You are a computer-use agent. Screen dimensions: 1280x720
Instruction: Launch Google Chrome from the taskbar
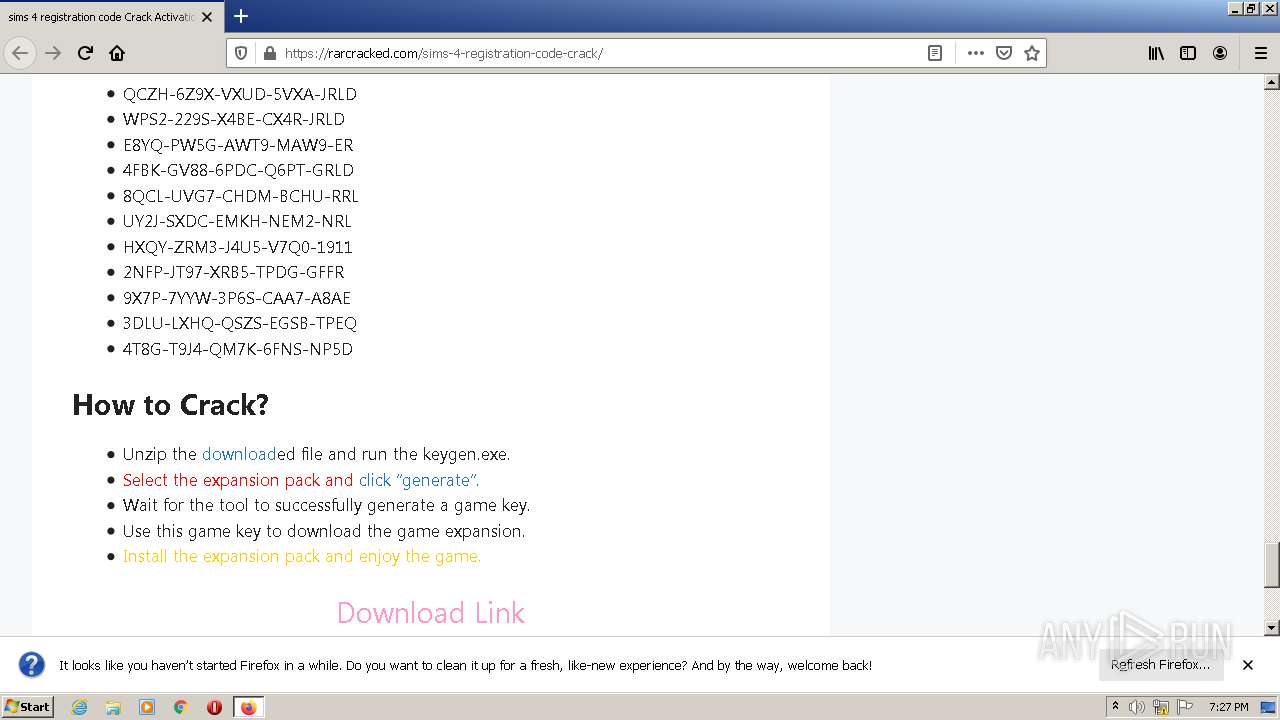[x=181, y=707]
